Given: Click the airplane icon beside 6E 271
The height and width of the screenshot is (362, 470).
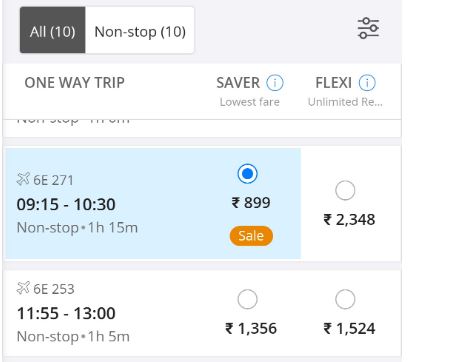Looking at the screenshot, I should [23, 179].
